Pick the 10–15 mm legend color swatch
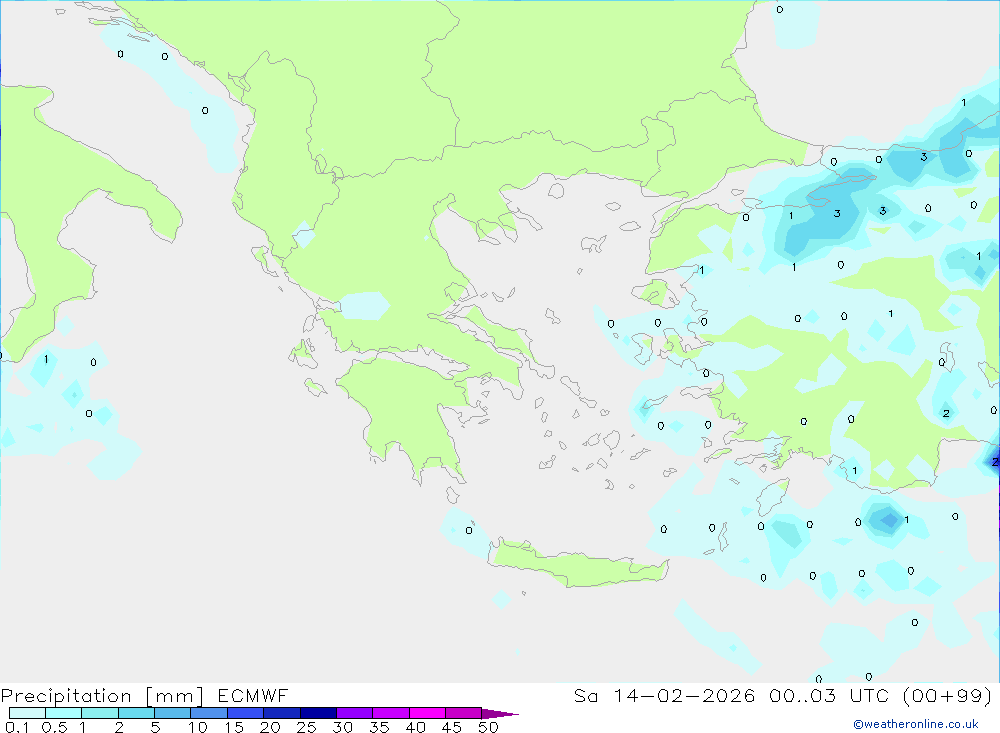The image size is (1000, 733). 209,713
